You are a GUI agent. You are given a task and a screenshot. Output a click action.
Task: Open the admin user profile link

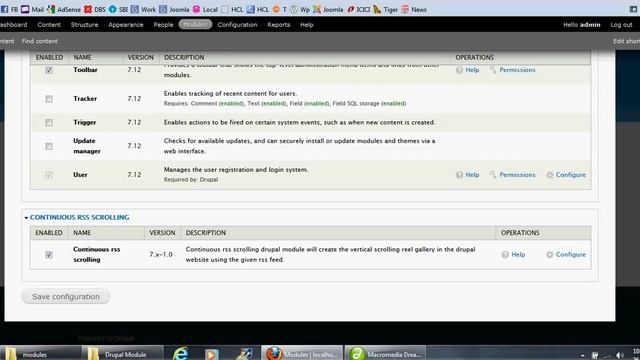(590, 24)
